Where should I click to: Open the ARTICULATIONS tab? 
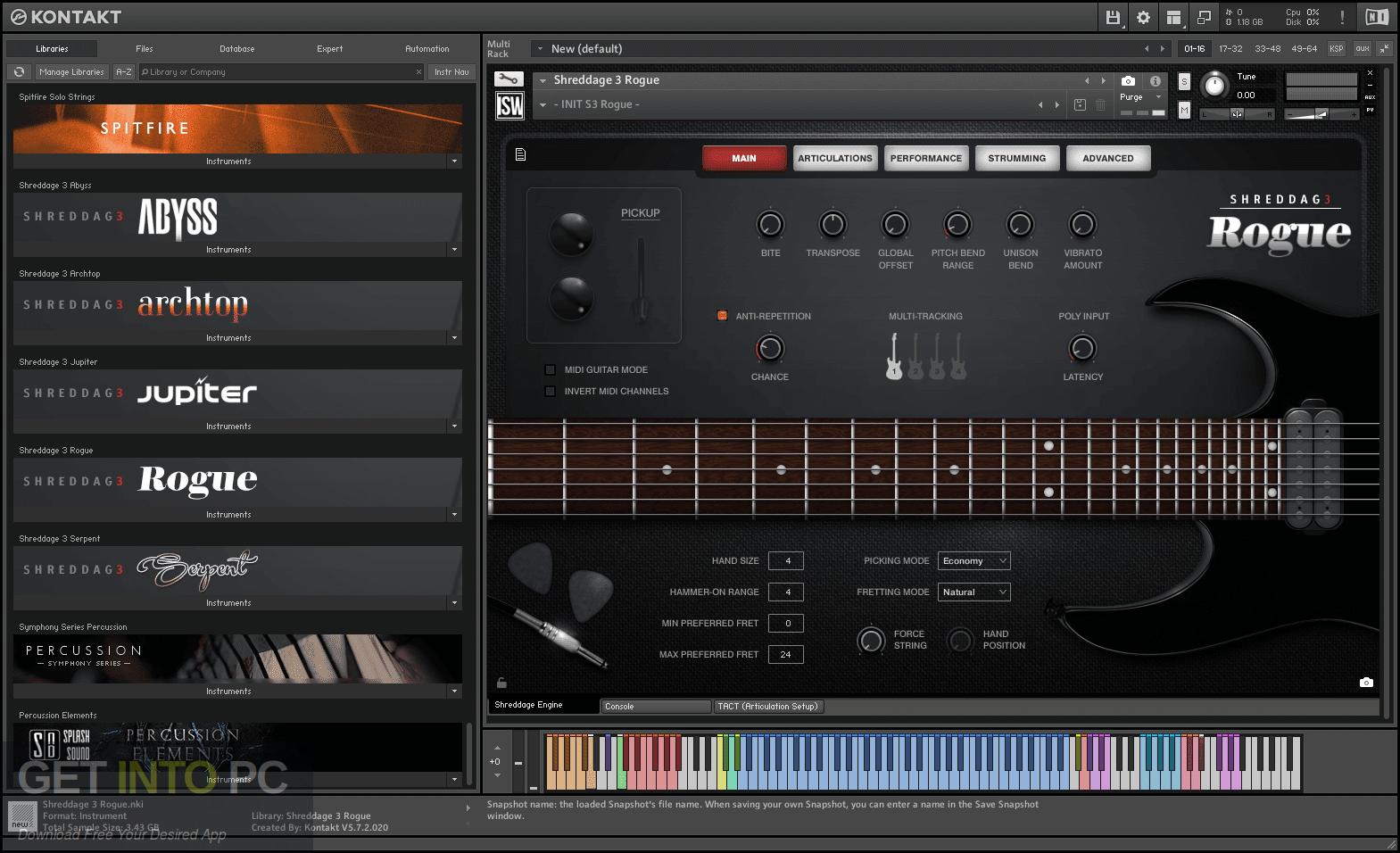point(835,158)
